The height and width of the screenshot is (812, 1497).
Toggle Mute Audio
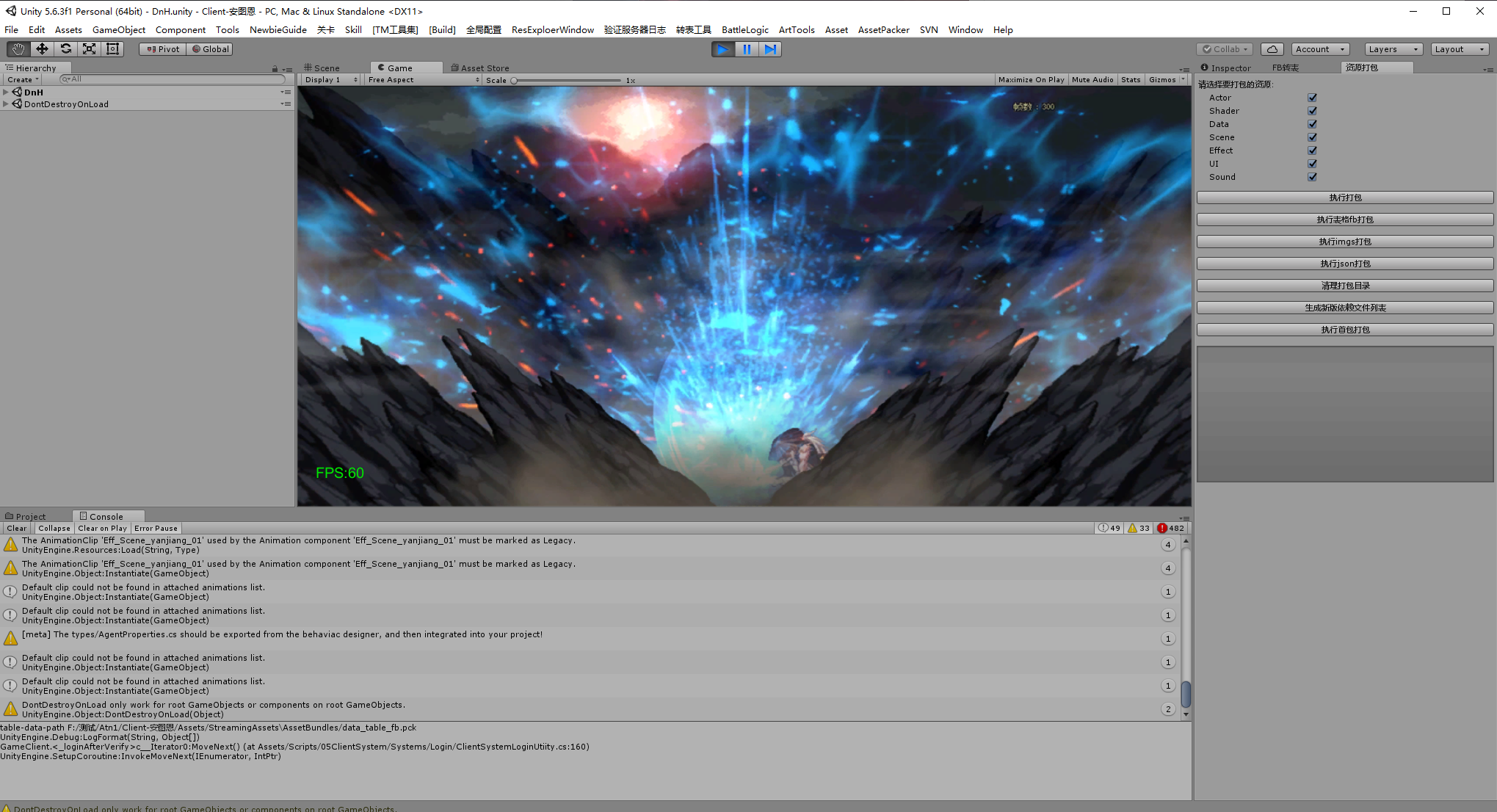click(1092, 80)
